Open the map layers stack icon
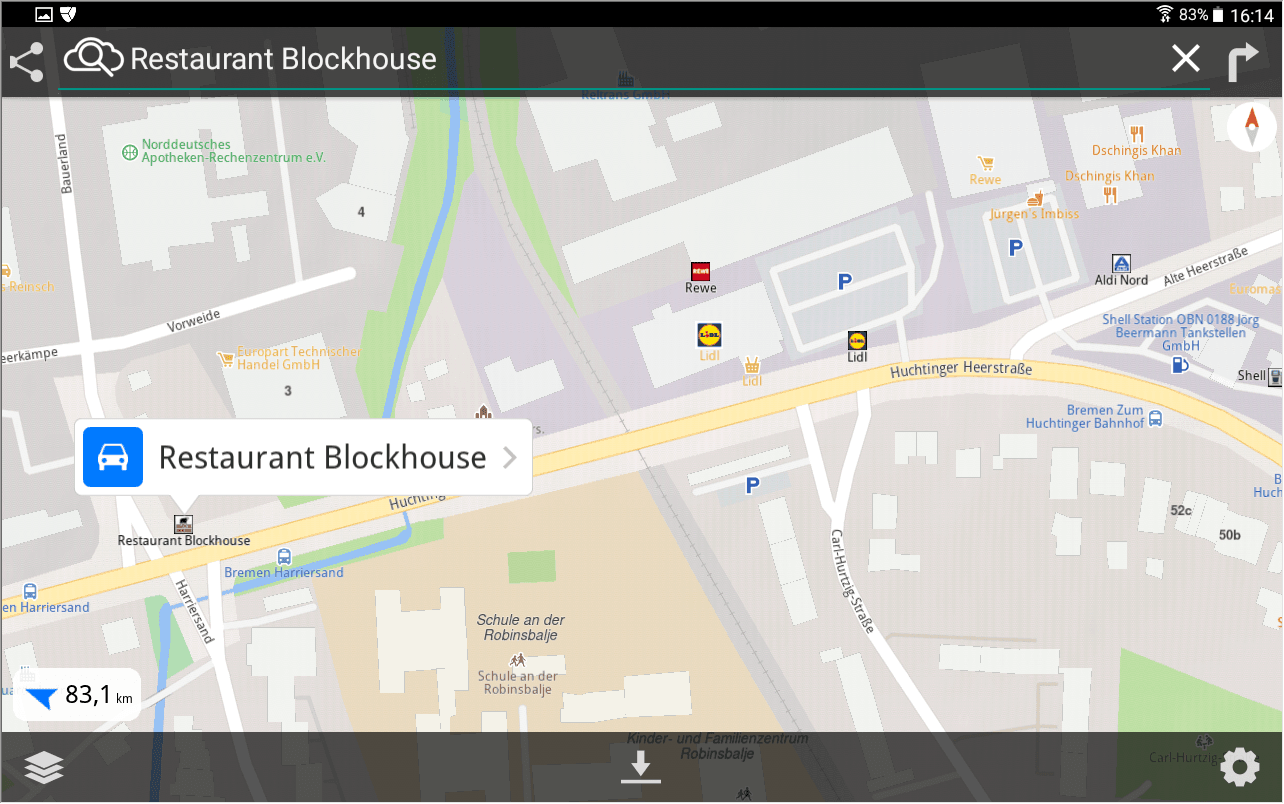The image size is (1284, 804). [44, 768]
